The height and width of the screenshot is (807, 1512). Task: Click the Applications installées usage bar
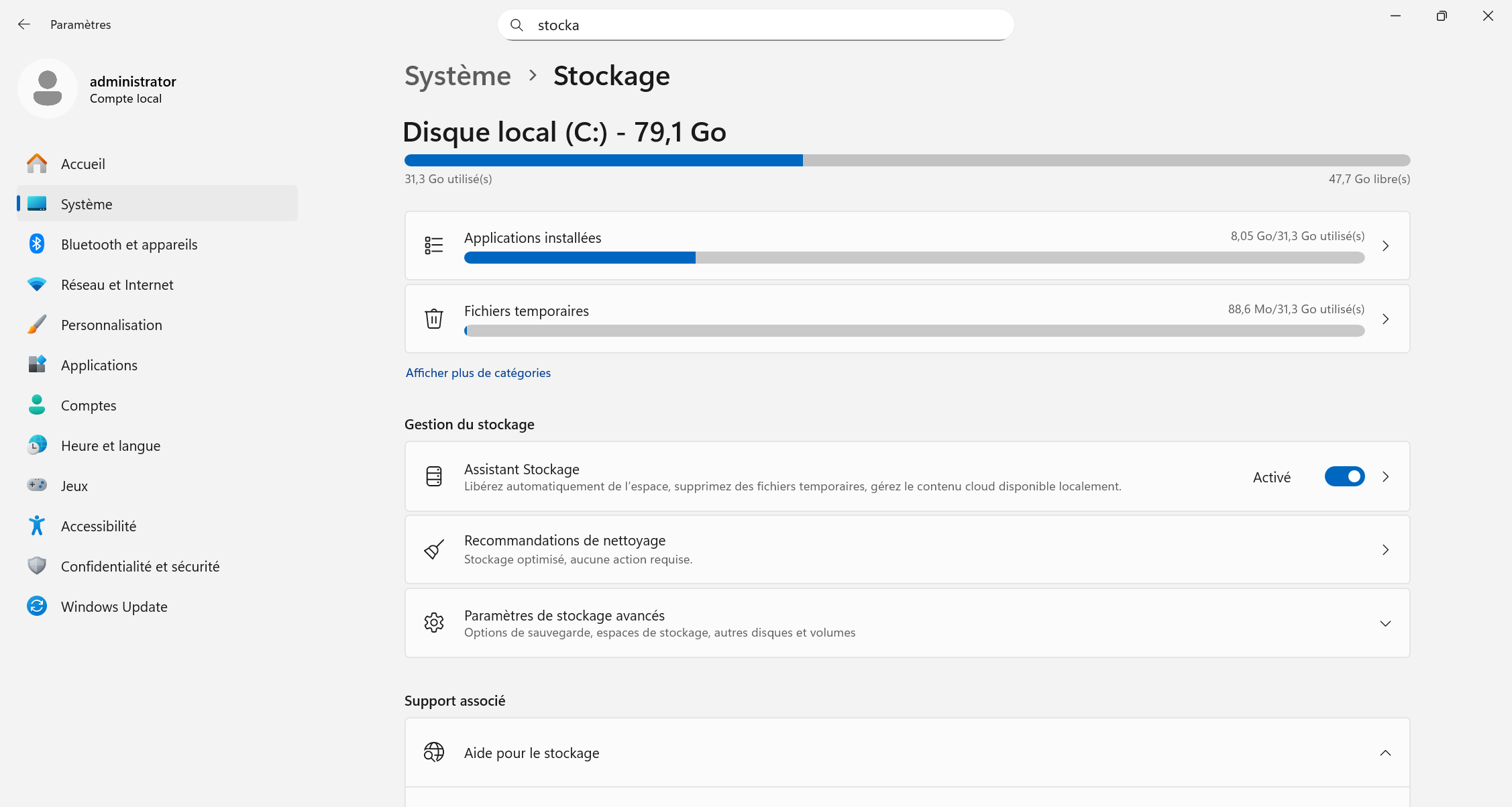point(914,258)
